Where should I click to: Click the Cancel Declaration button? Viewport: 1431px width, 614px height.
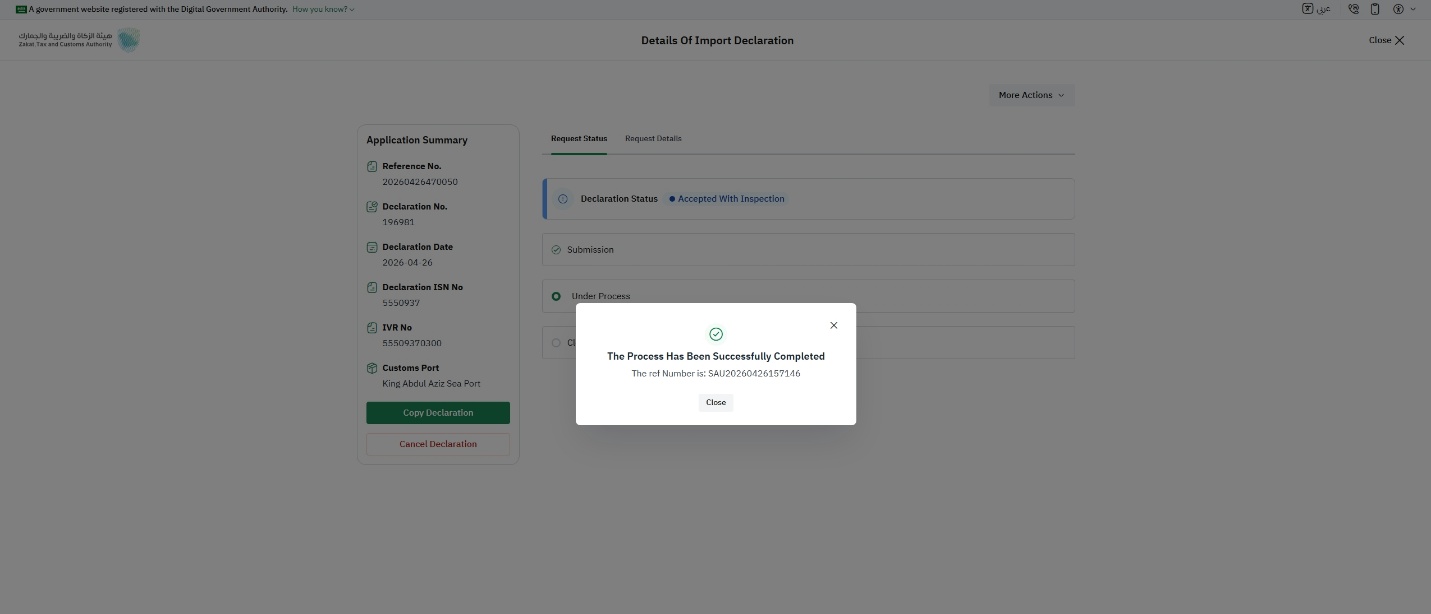(x=438, y=444)
